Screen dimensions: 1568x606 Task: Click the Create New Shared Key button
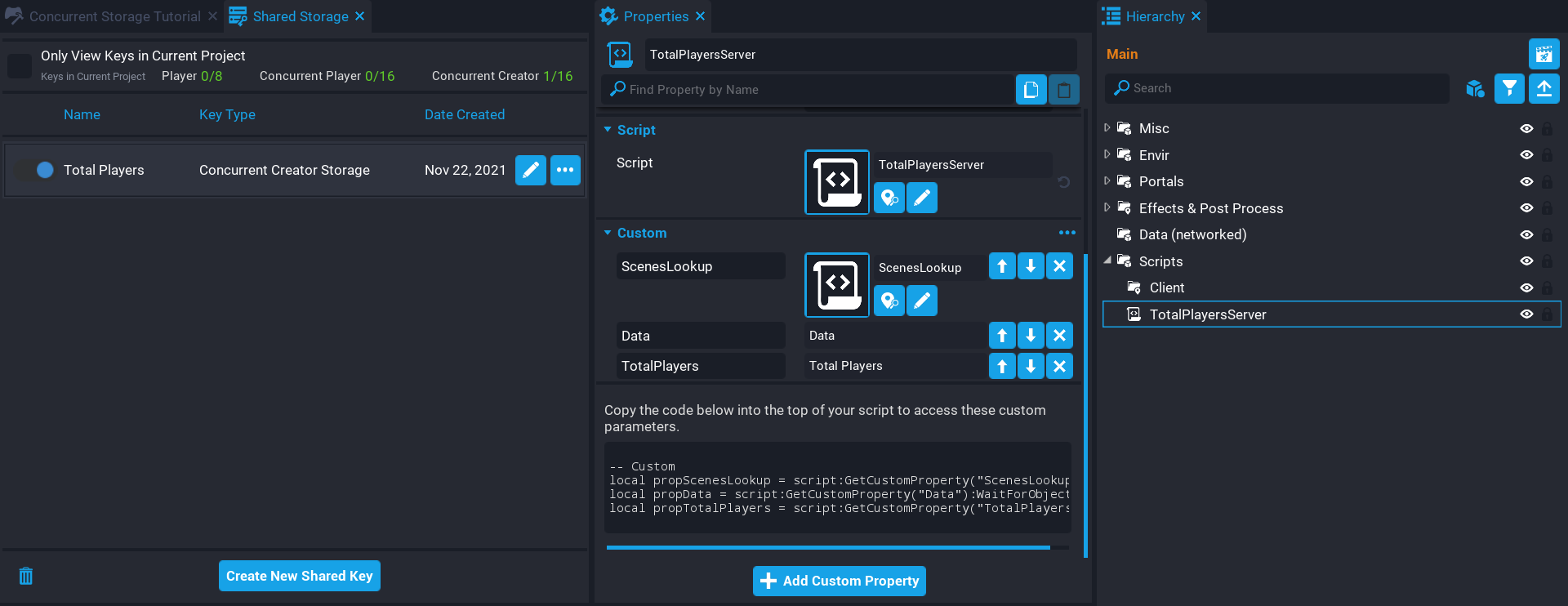pos(299,576)
